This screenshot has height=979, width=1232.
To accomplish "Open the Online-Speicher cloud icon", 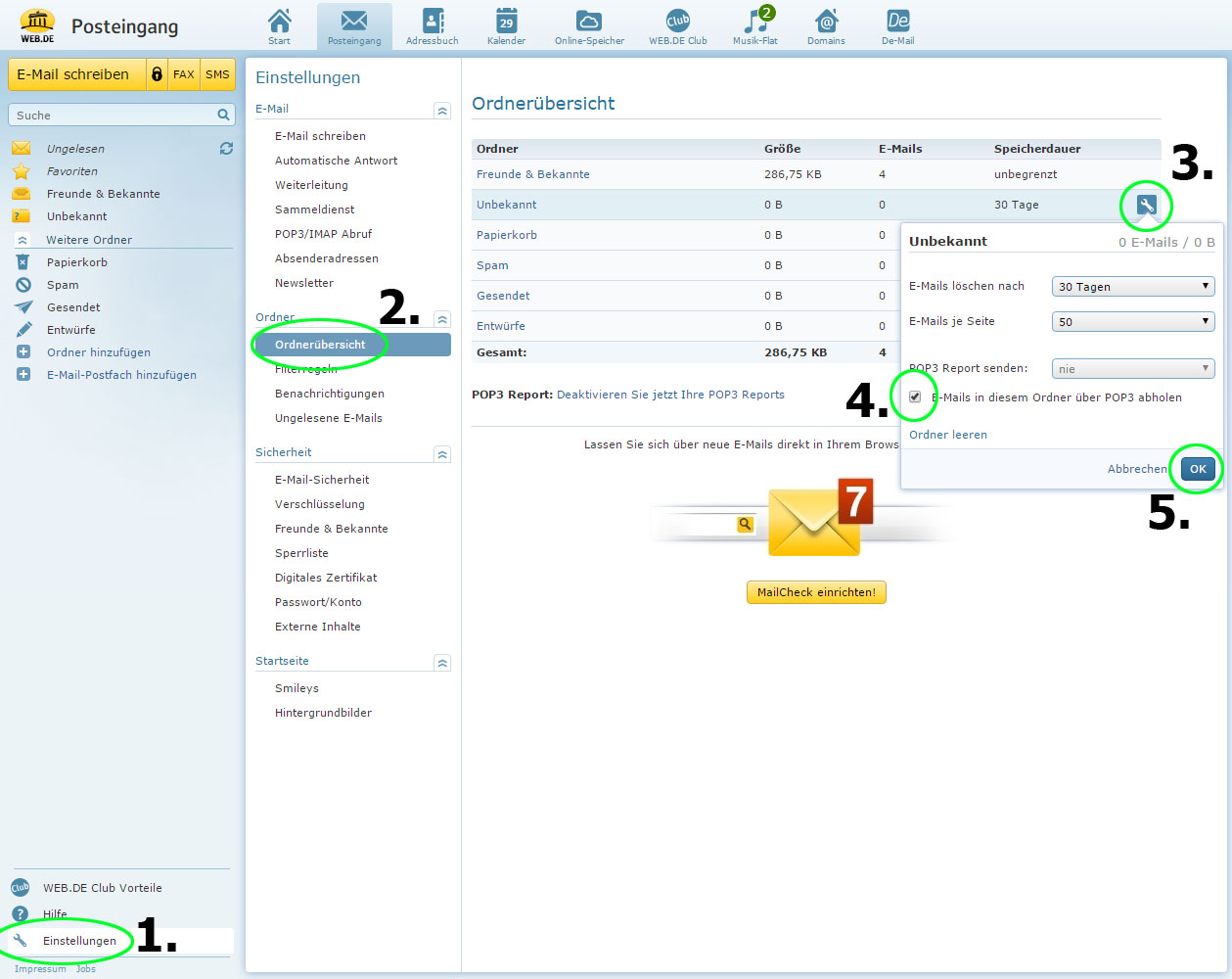I will click(x=589, y=21).
